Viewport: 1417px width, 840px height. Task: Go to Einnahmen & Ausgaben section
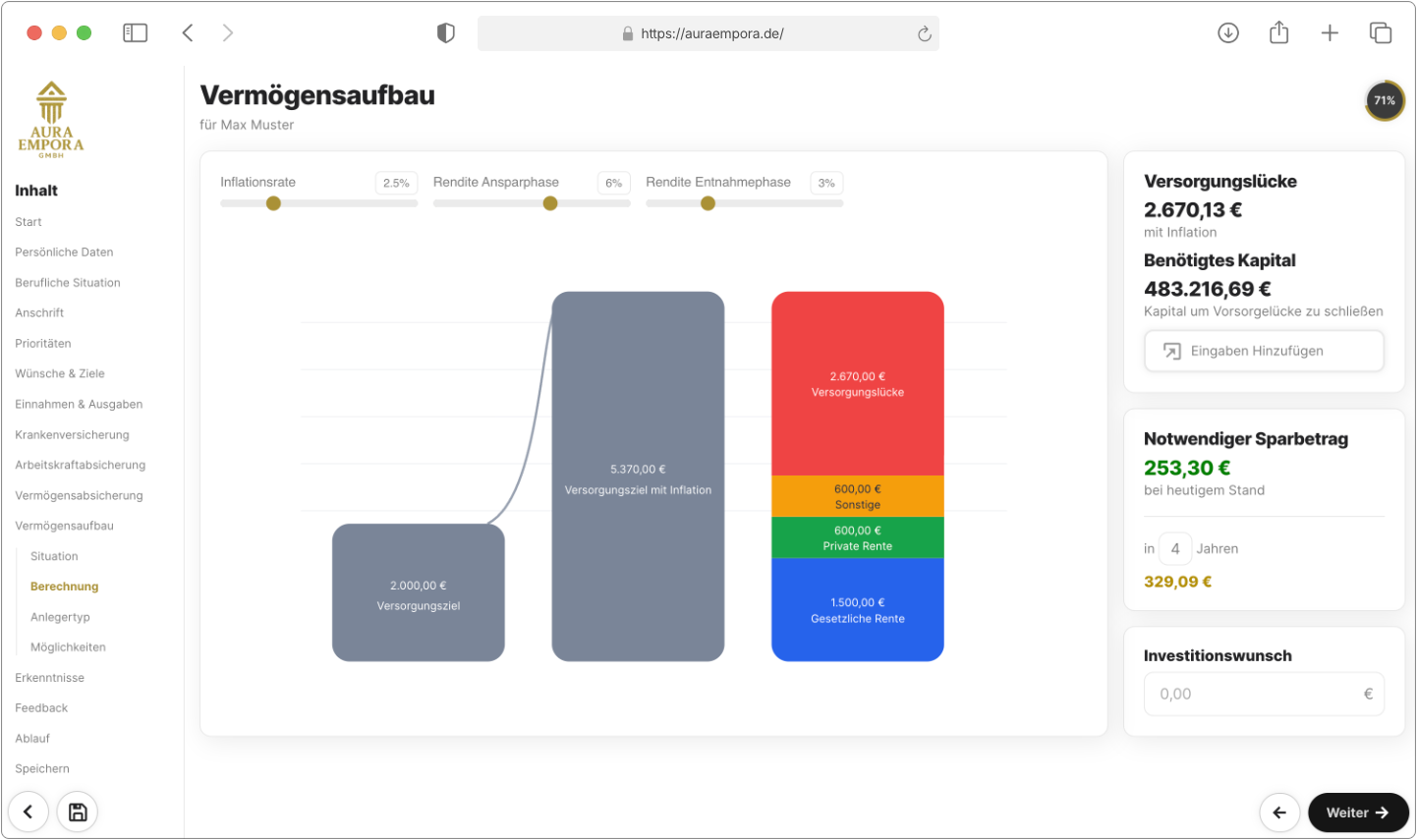(79, 404)
